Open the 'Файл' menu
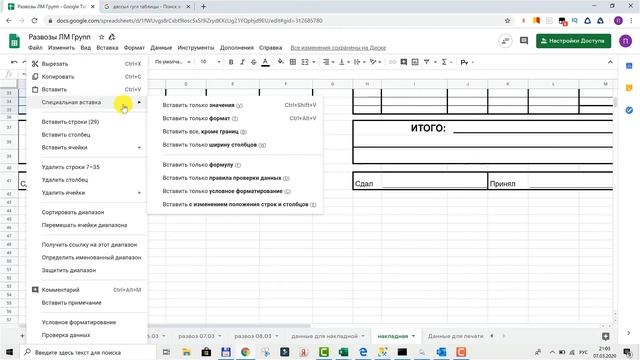This screenshot has height=360, width=640. tap(36, 48)
